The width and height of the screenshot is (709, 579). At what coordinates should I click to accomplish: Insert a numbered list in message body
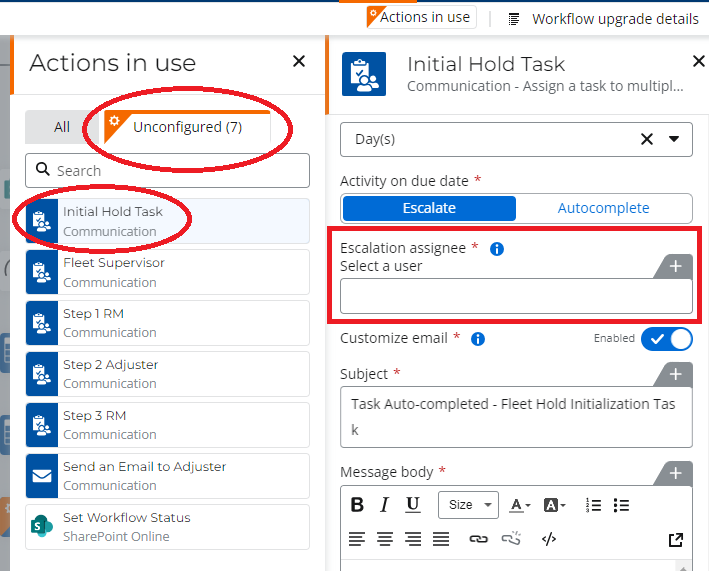[593, 505]
